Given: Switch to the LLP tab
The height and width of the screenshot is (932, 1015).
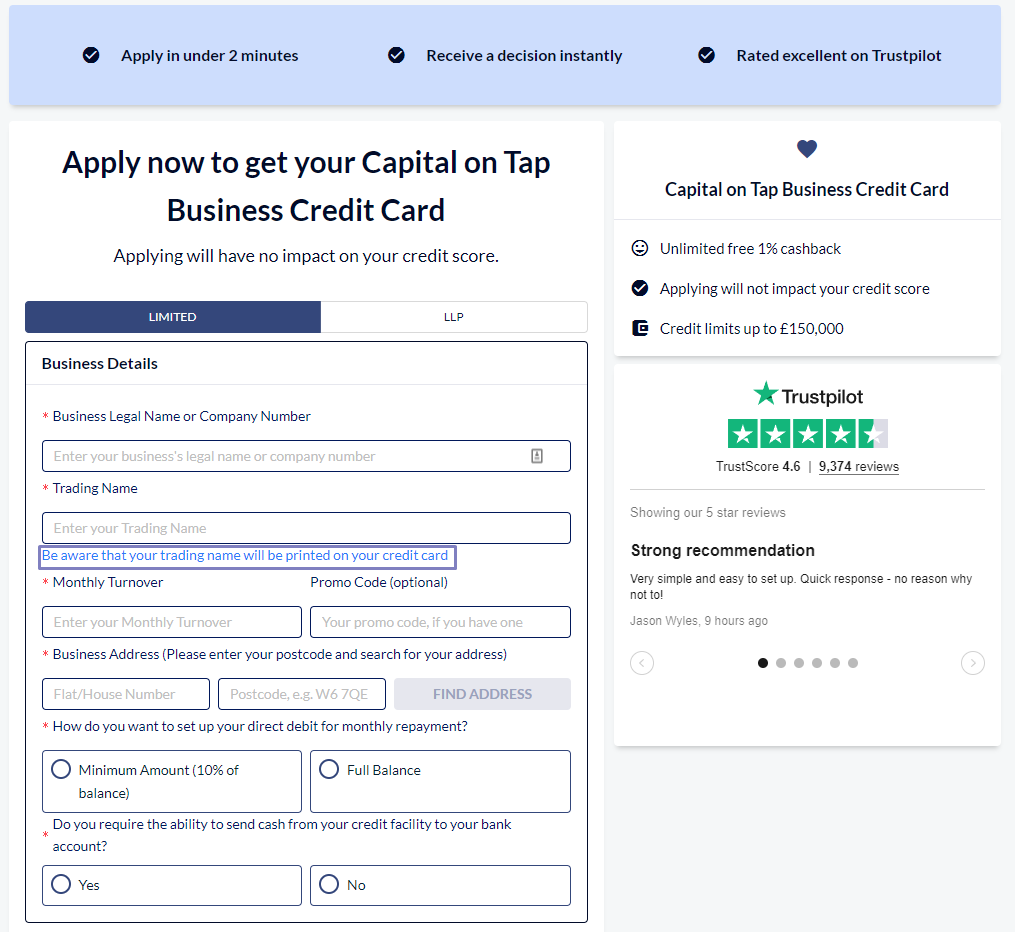Looking at the screenshot, I should click(454, 317).
